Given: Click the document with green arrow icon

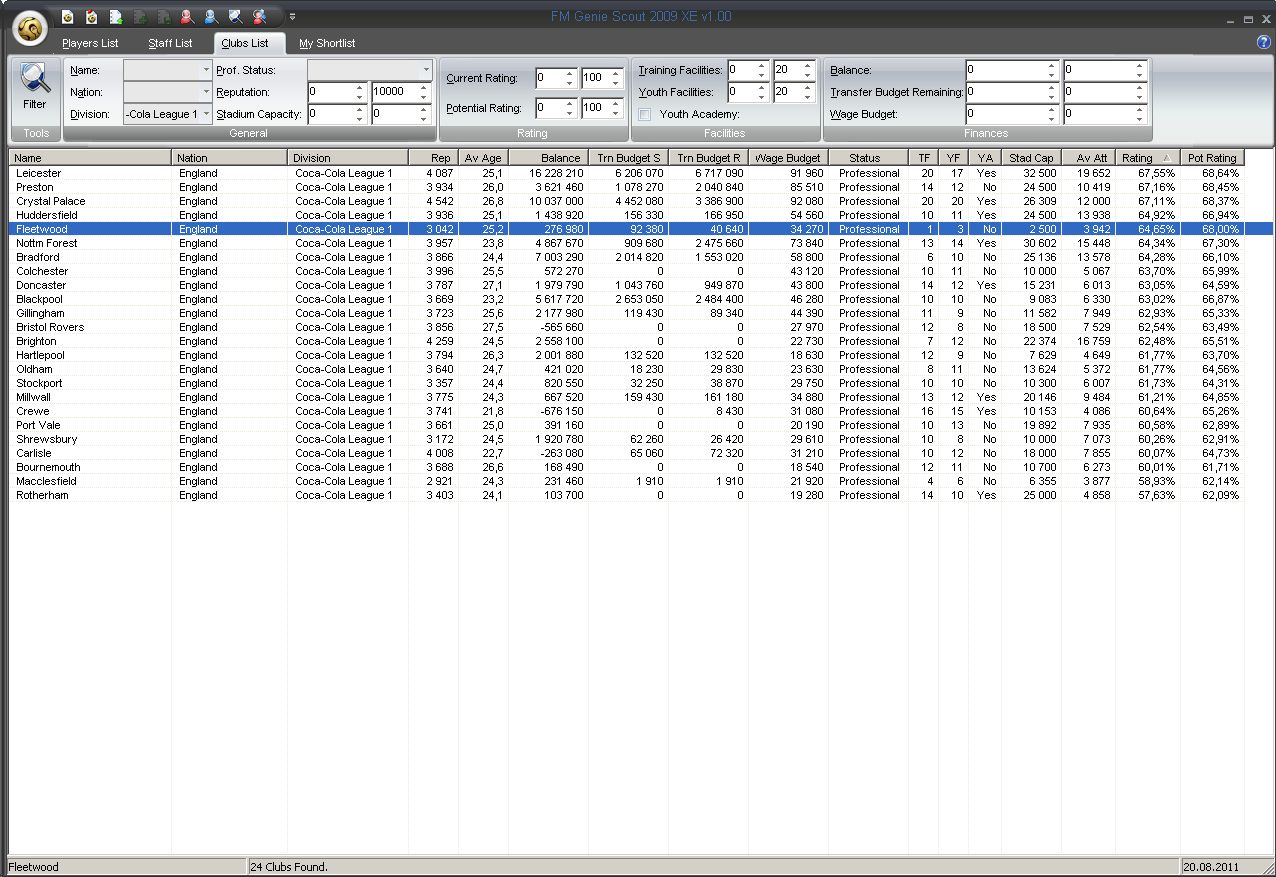Looking at the screenshot, I should pyautogui.click(x=116, y=17).
